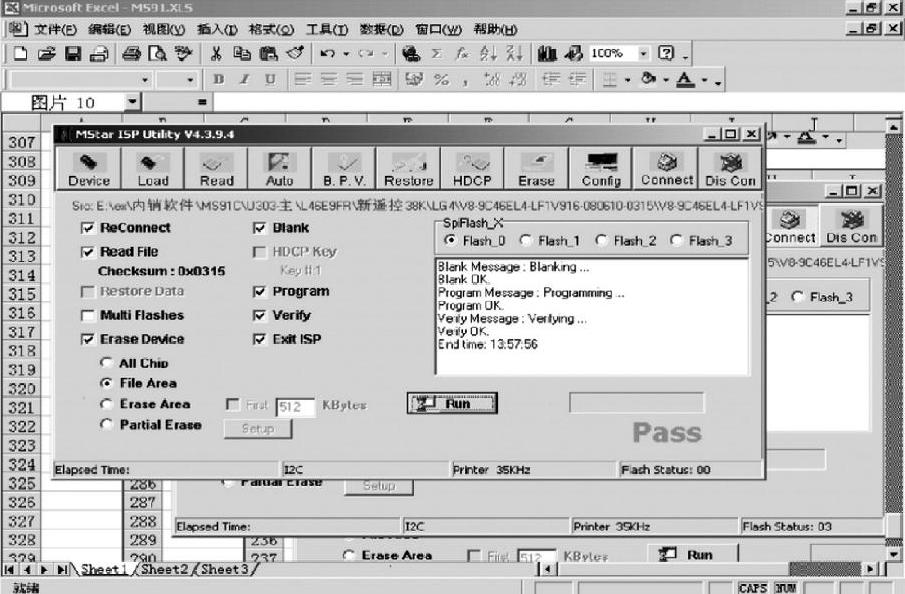The height and width of the screenshot is (594, 905).
Task: Click the AutoSum sigma icon
Action: (437, 54)
